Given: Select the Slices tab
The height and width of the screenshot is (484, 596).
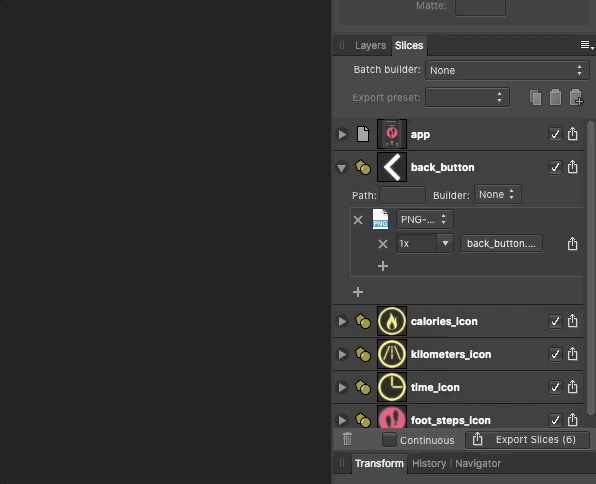Looking at the screenshot, I should click(x=409, y=46).
